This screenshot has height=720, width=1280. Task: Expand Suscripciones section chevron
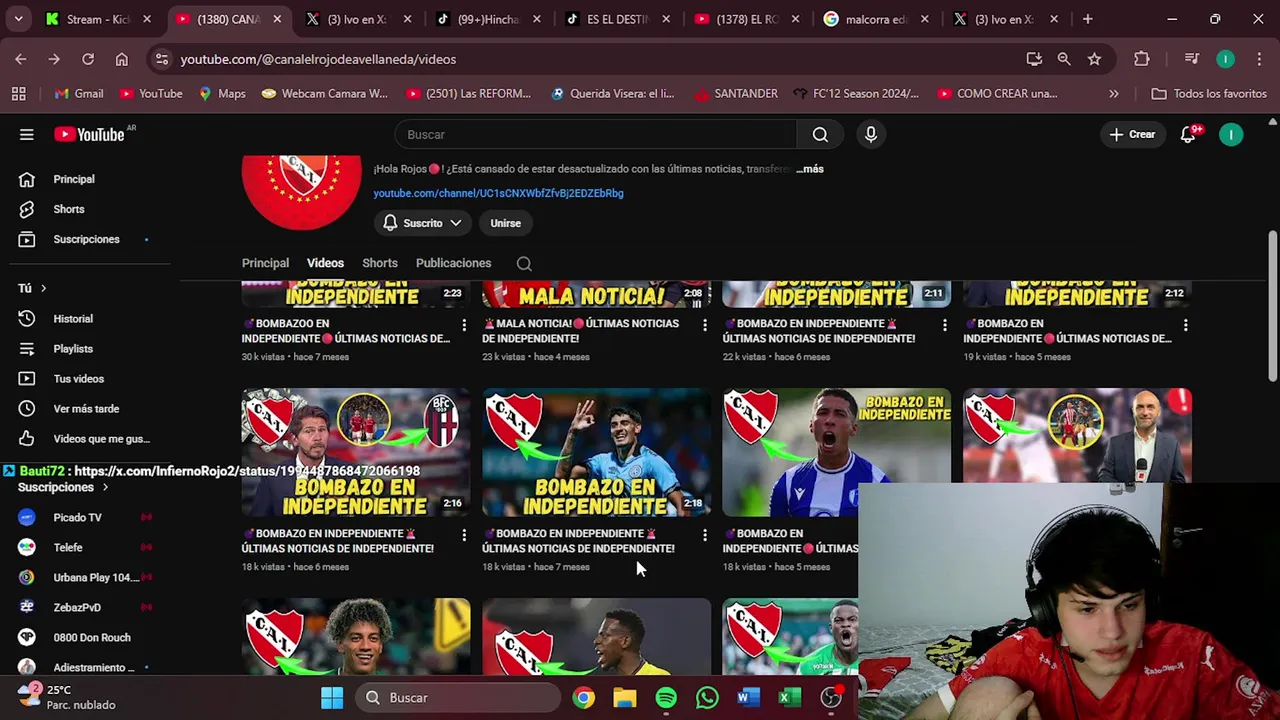104,487
